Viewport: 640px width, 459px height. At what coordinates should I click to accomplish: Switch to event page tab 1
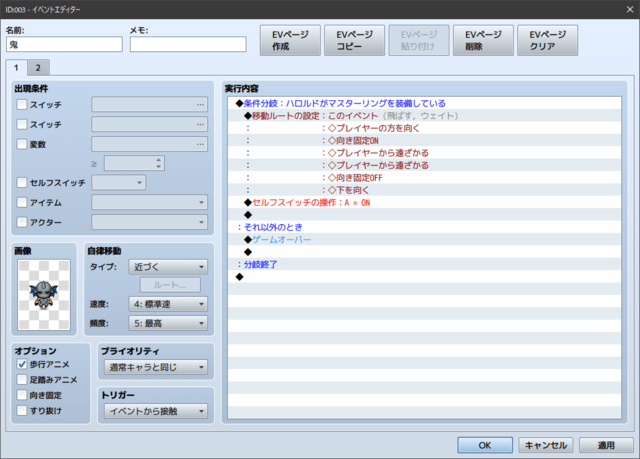[16, 68]
